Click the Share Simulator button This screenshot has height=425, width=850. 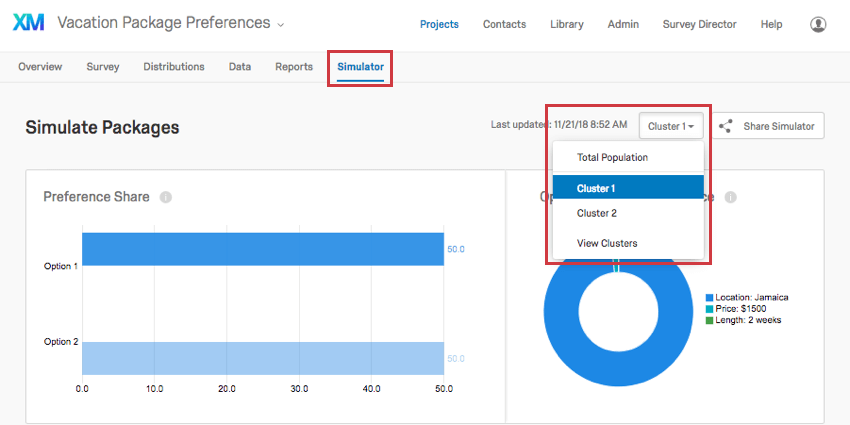click(770, 126)
